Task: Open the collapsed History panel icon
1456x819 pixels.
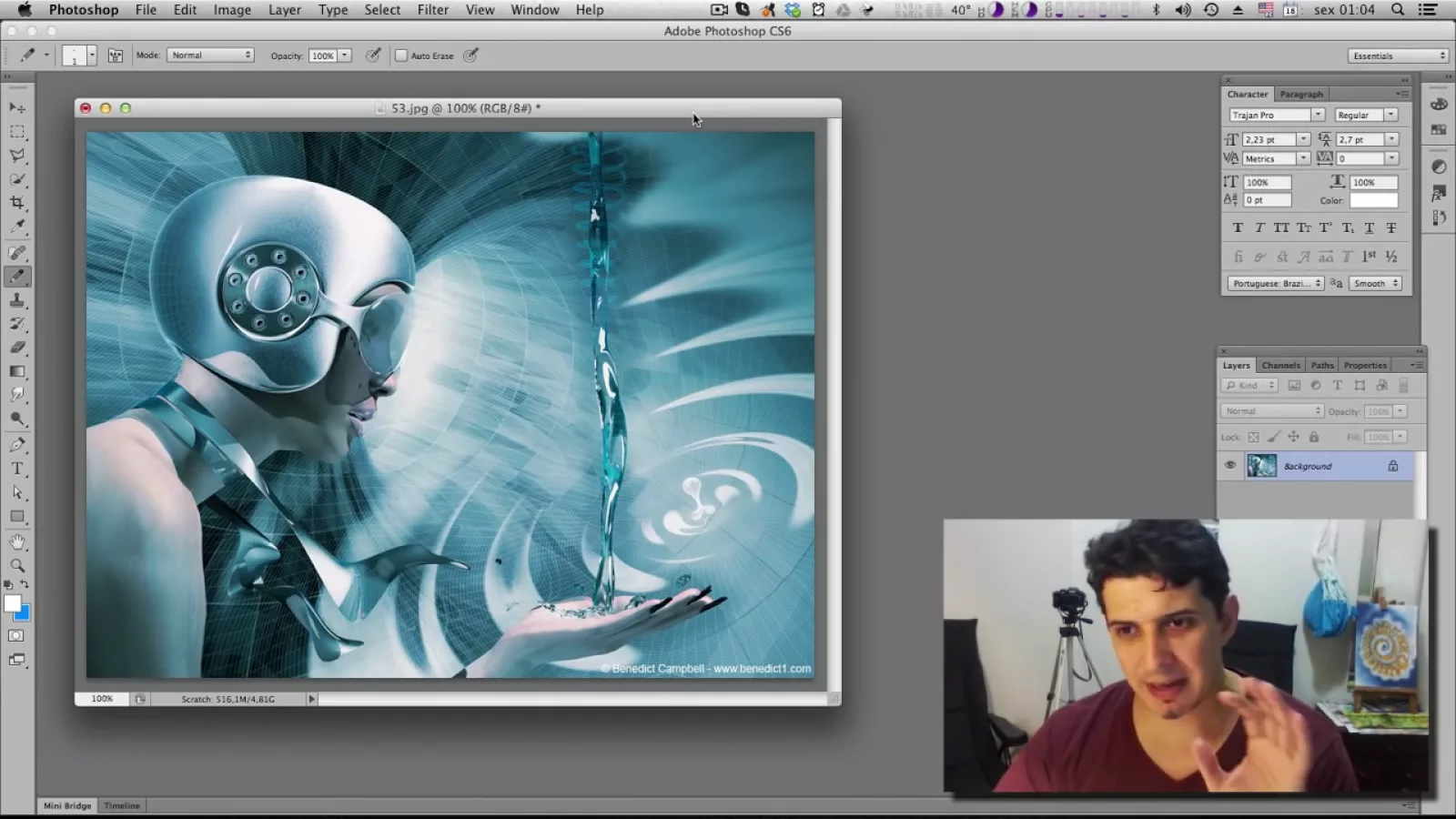Action: (x=1439, y=218)
